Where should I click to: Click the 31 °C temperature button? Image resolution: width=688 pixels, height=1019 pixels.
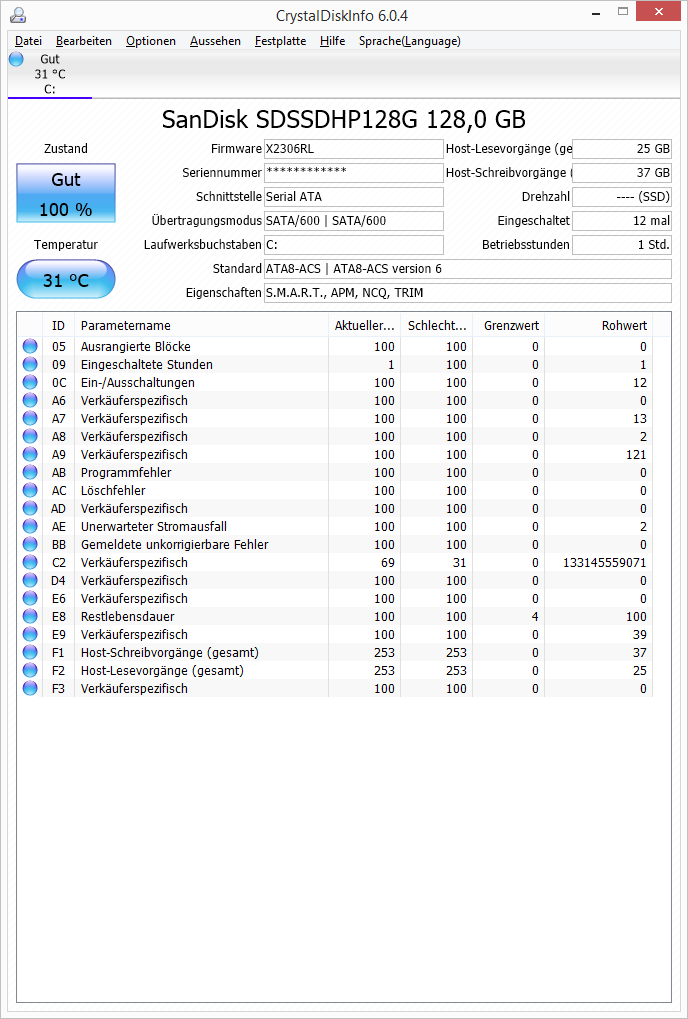pyautogui.click(x=66, y=279)
